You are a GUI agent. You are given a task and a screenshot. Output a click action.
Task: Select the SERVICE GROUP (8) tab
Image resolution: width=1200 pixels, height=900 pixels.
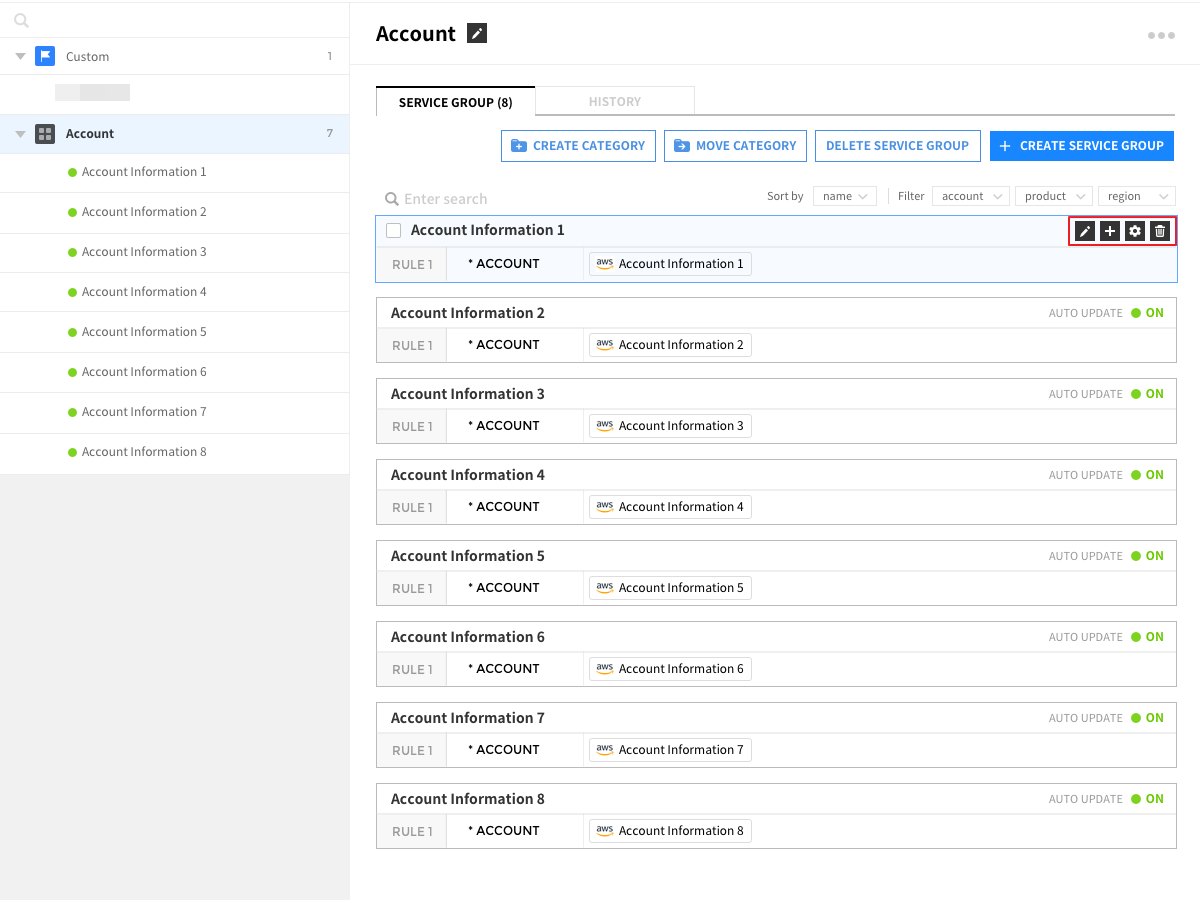click(x=455, y=102)
